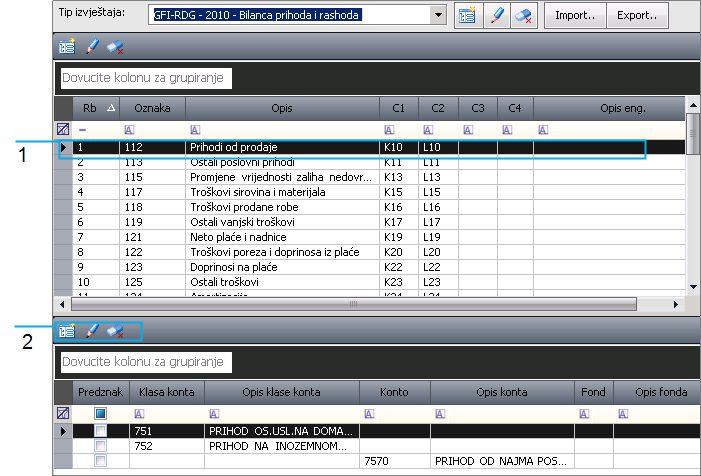Click the edit pencil icon beside Import
This screenshot has height=476, width=701.
[497, 15]
